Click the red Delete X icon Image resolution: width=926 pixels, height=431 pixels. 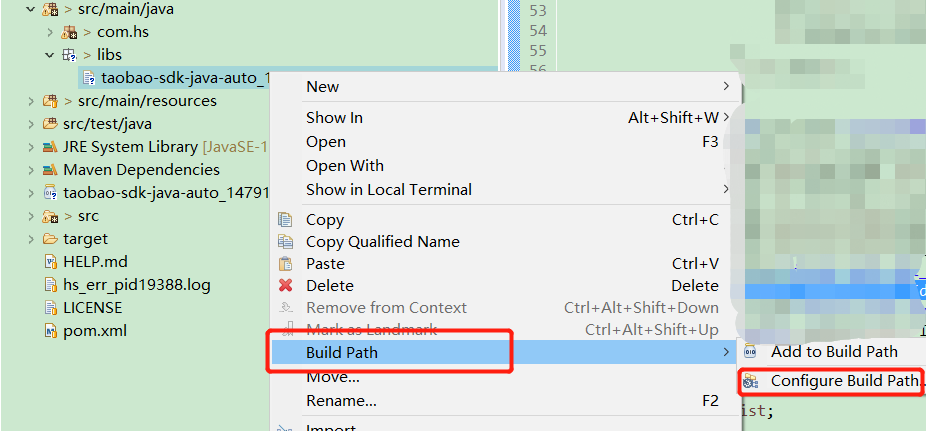[x=286, y=286]
